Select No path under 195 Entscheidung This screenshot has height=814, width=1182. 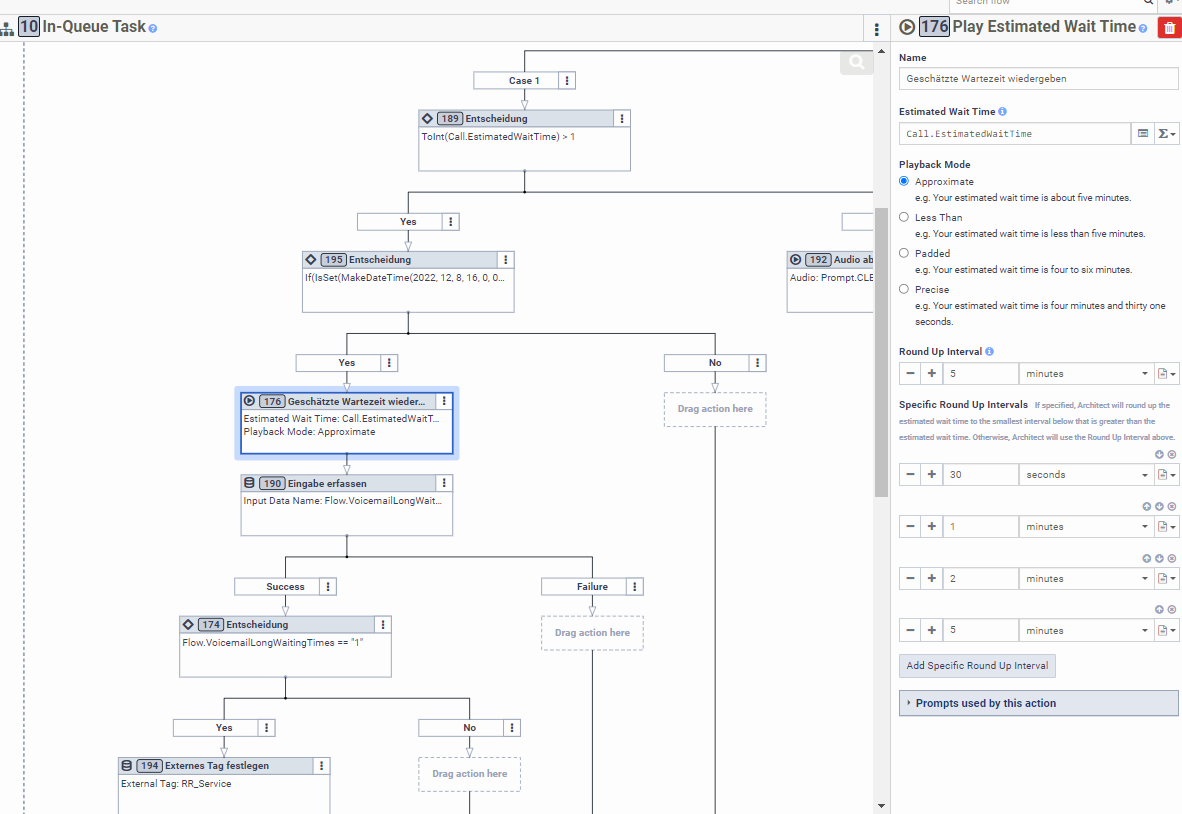715,363
